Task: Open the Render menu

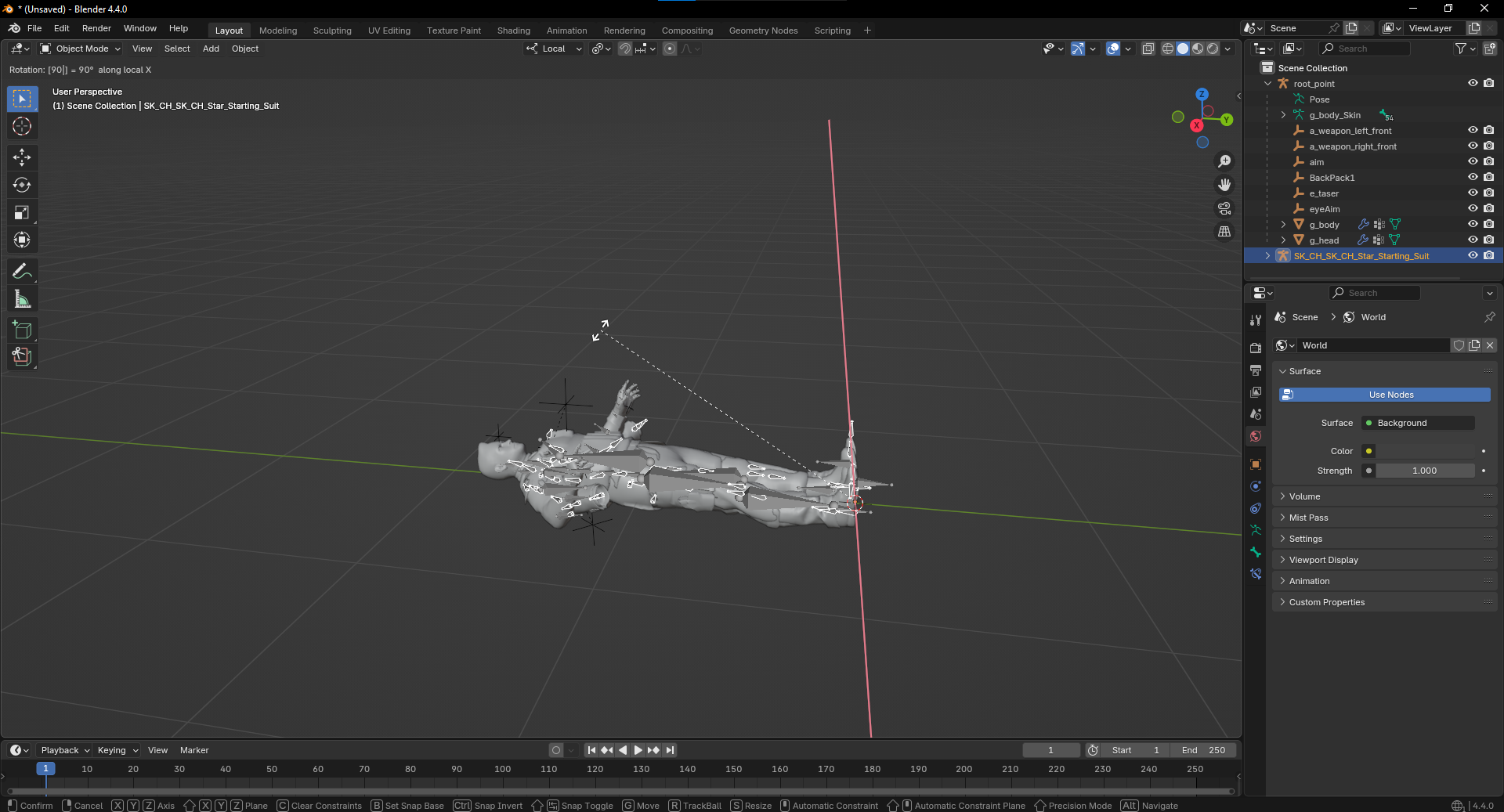Action: [96, 28]
